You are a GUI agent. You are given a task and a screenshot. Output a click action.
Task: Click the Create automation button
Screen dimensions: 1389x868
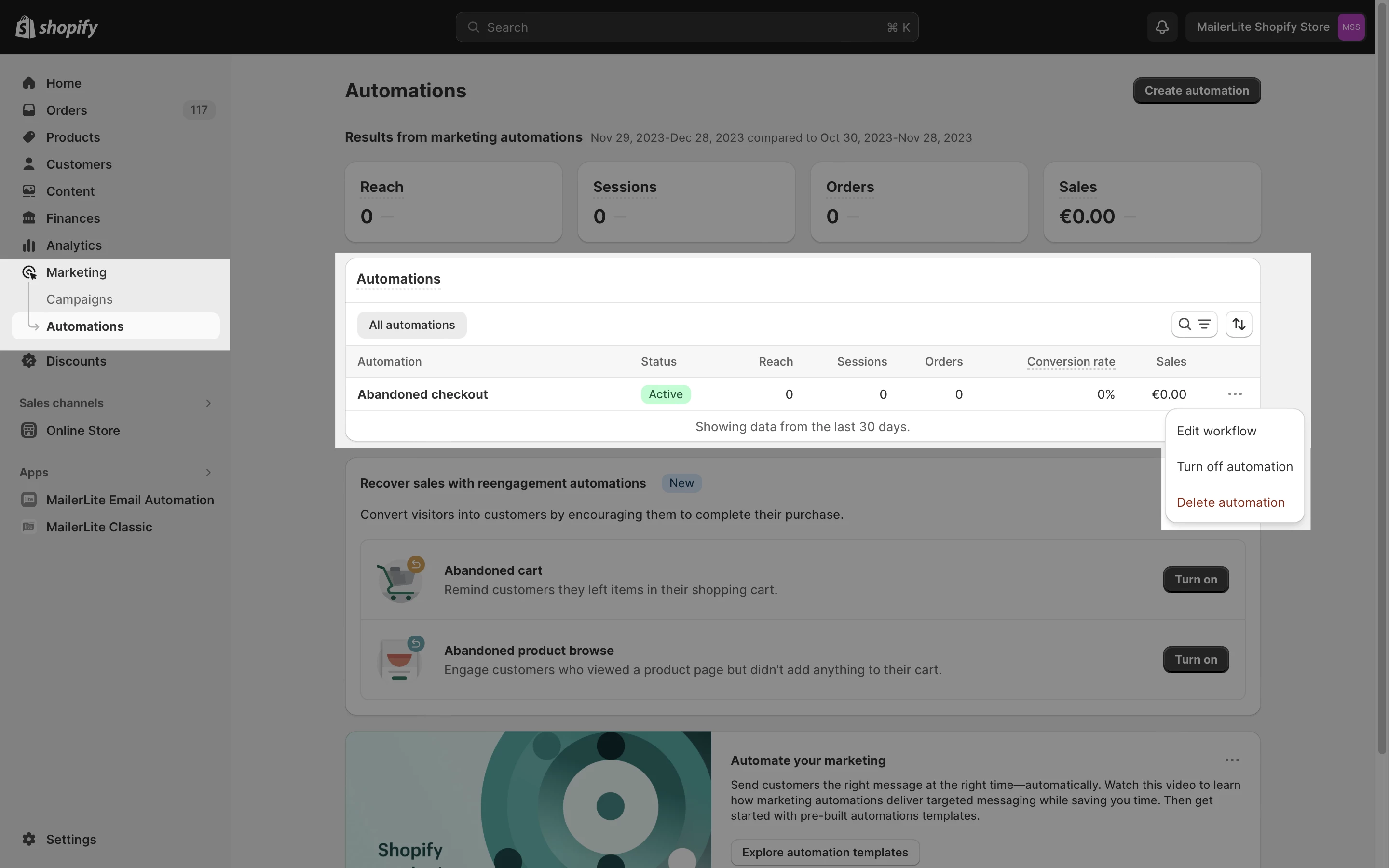pyautogui.click(x=1196, y=91)
